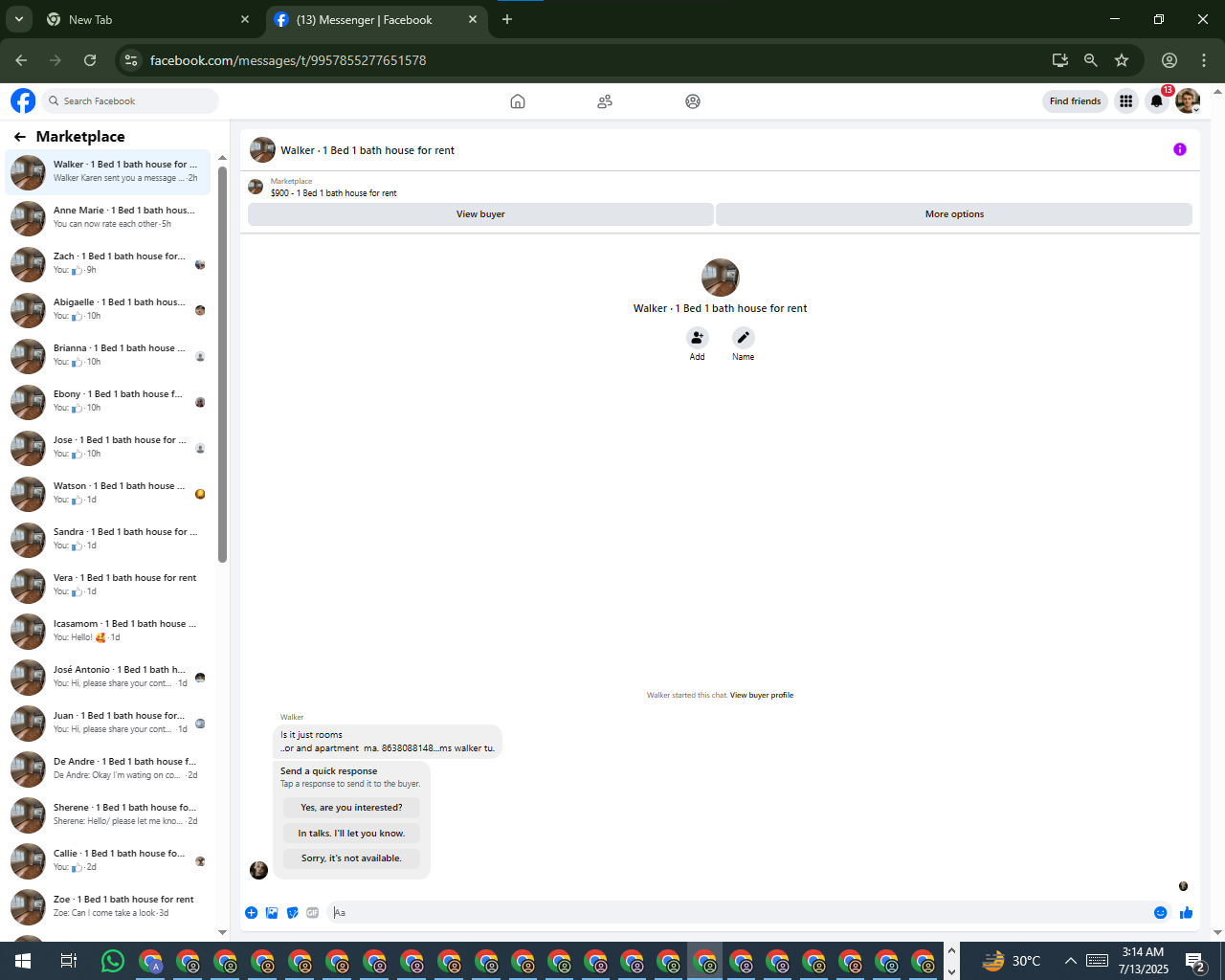Image resolution: width=1225 pixels, height=980 pixels.
Task: Click the Facebook logo icon
Action: pyautogui.click(x=23, y=100)
